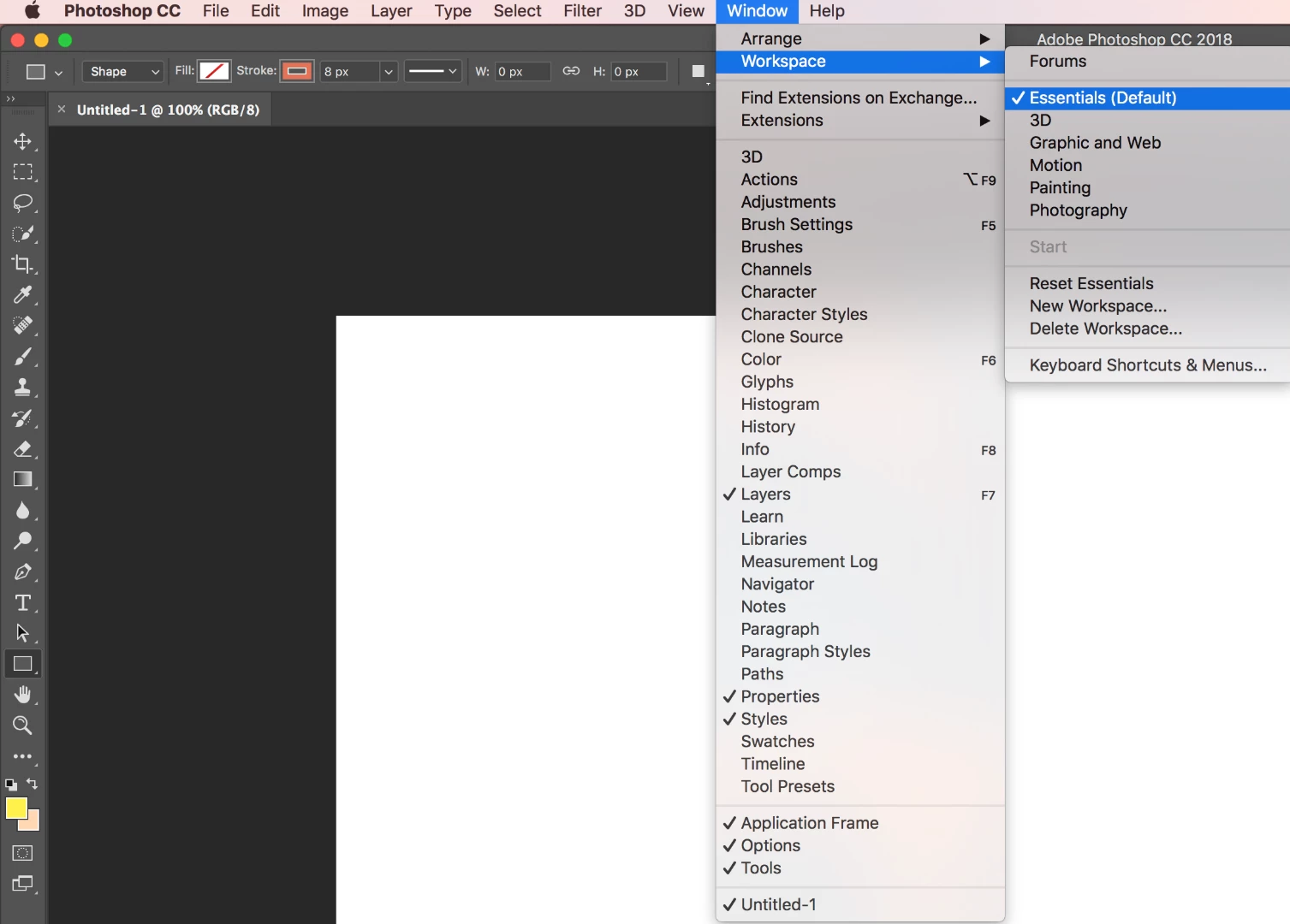The height and width of the screenshot is (924, 1290).
Task: Choose the Photography workspace
Action: (x=1147, y=210)
